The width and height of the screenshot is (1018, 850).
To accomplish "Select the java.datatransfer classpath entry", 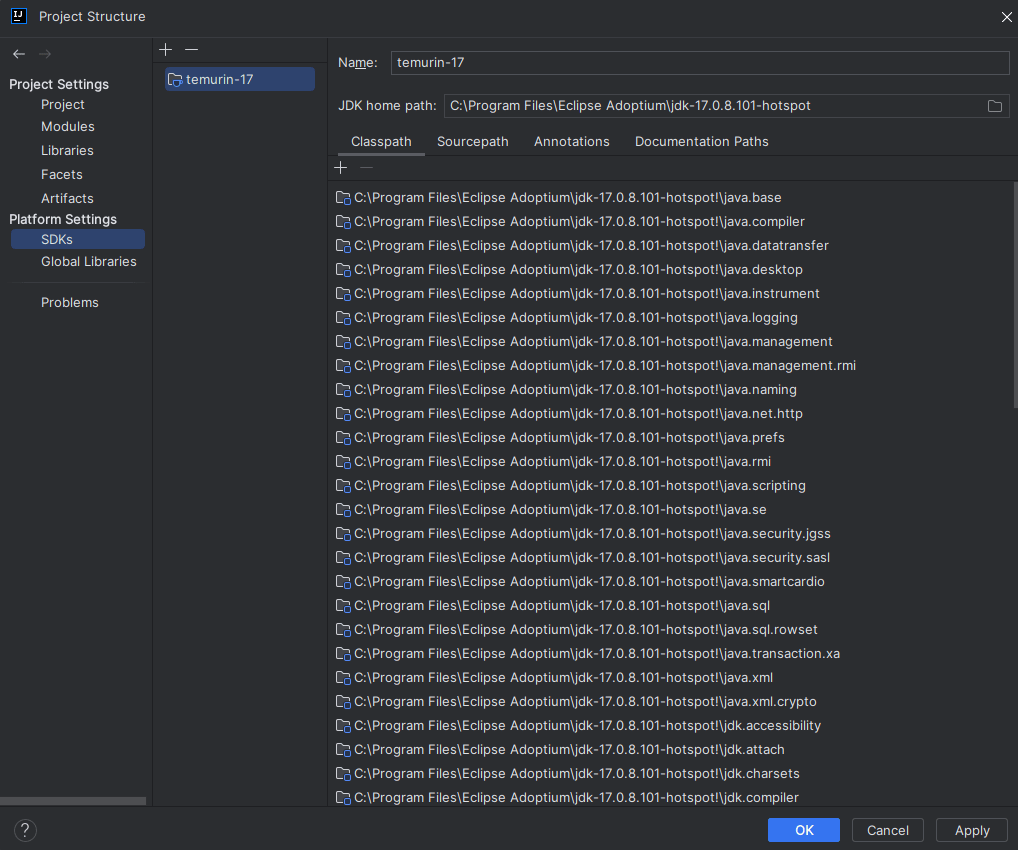I will tap(582, 245).
